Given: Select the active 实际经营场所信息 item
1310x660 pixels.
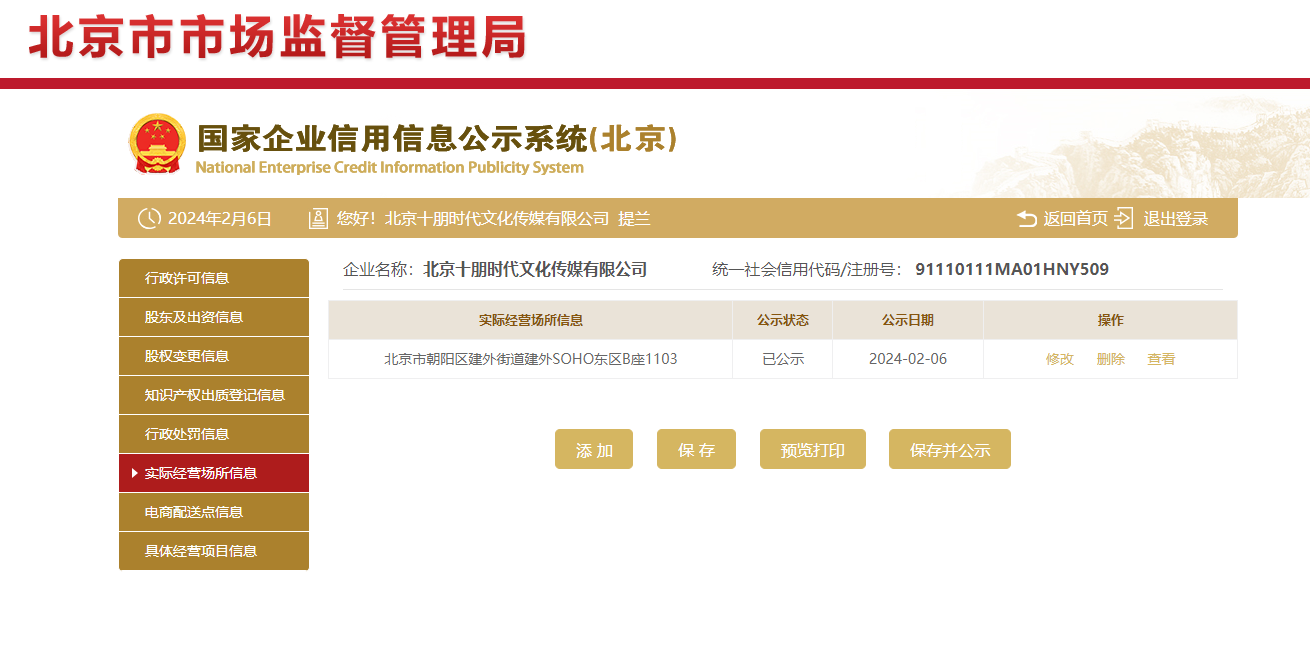Looking at the screenshot, I should coord(214,473).
